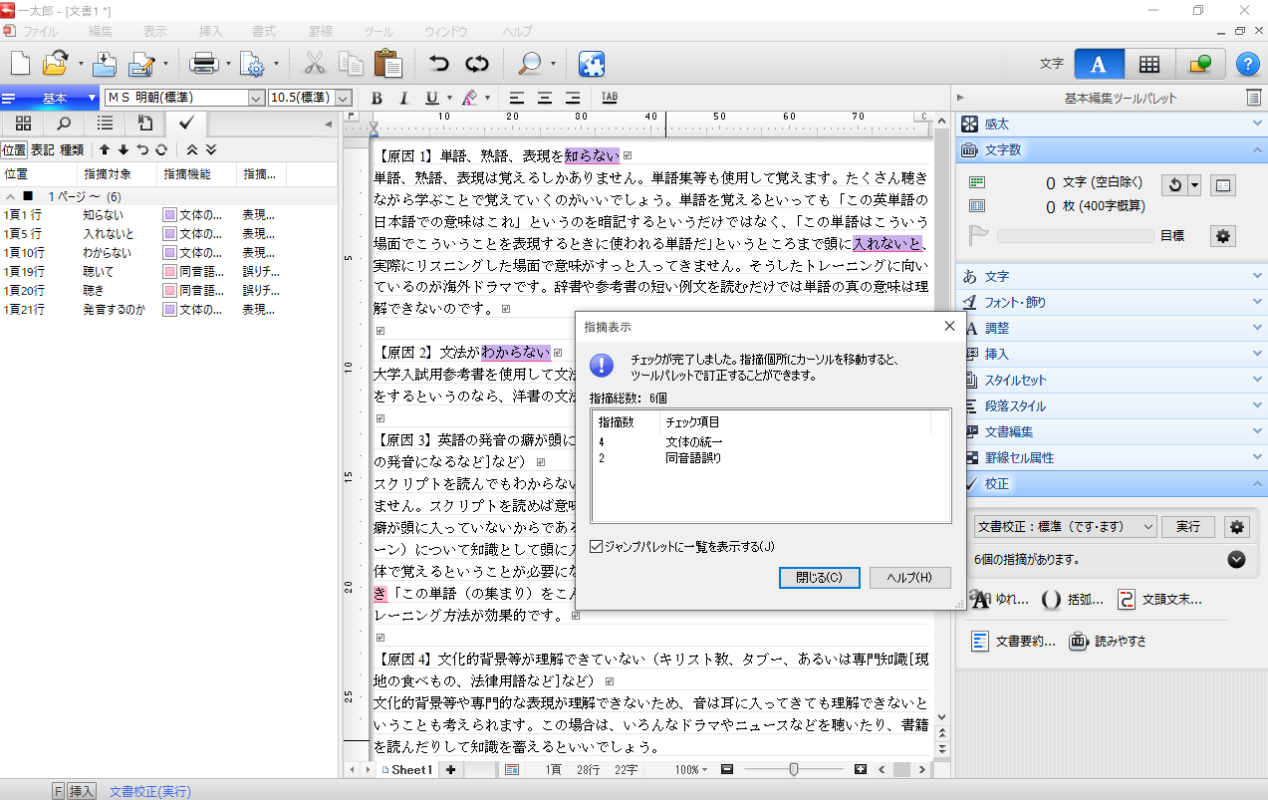Click the Paste clipboard icon
The width and height of the screenshot is (1268, 800).
(388, 63)
